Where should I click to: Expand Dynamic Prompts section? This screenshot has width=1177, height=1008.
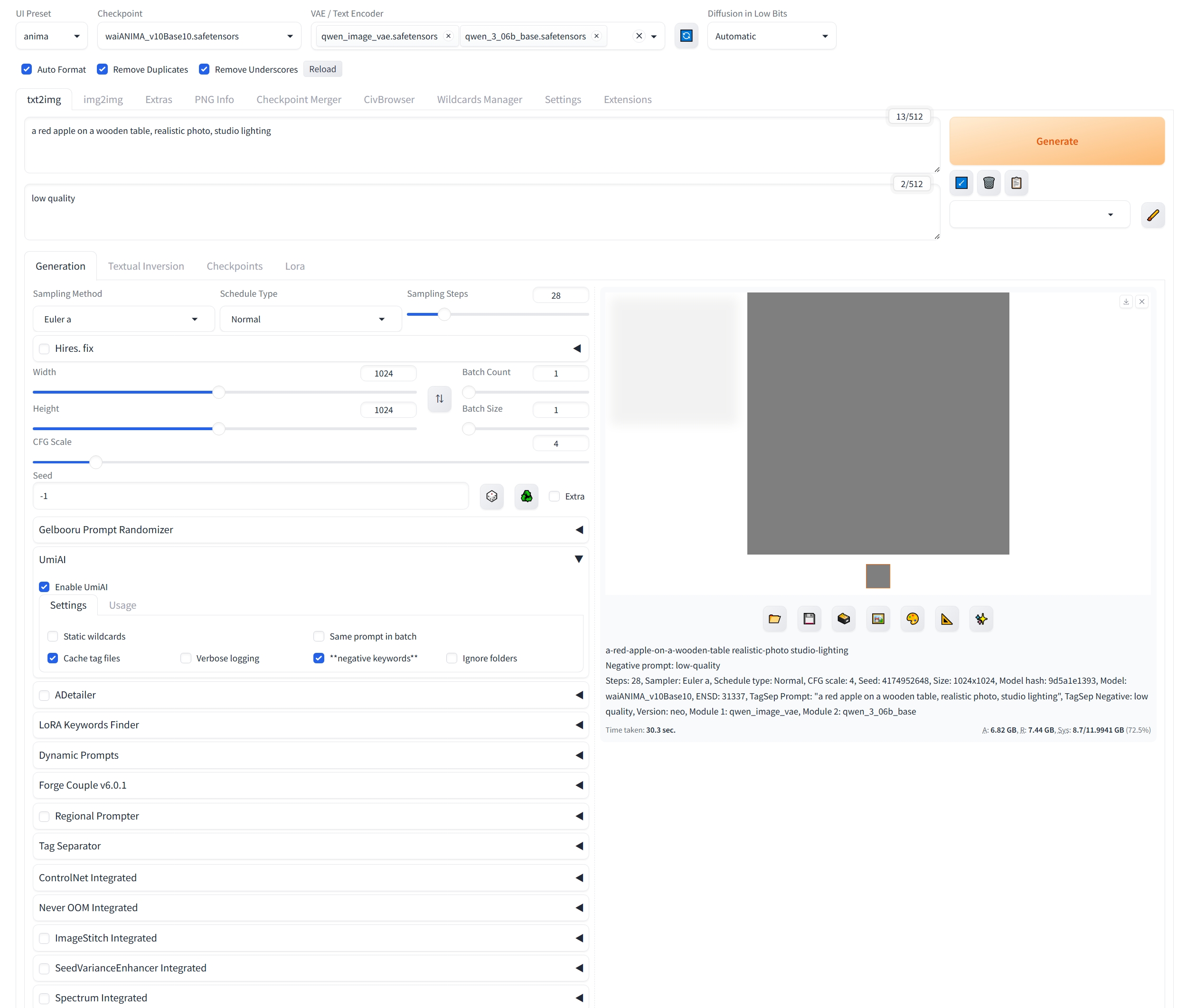[311, 756]
